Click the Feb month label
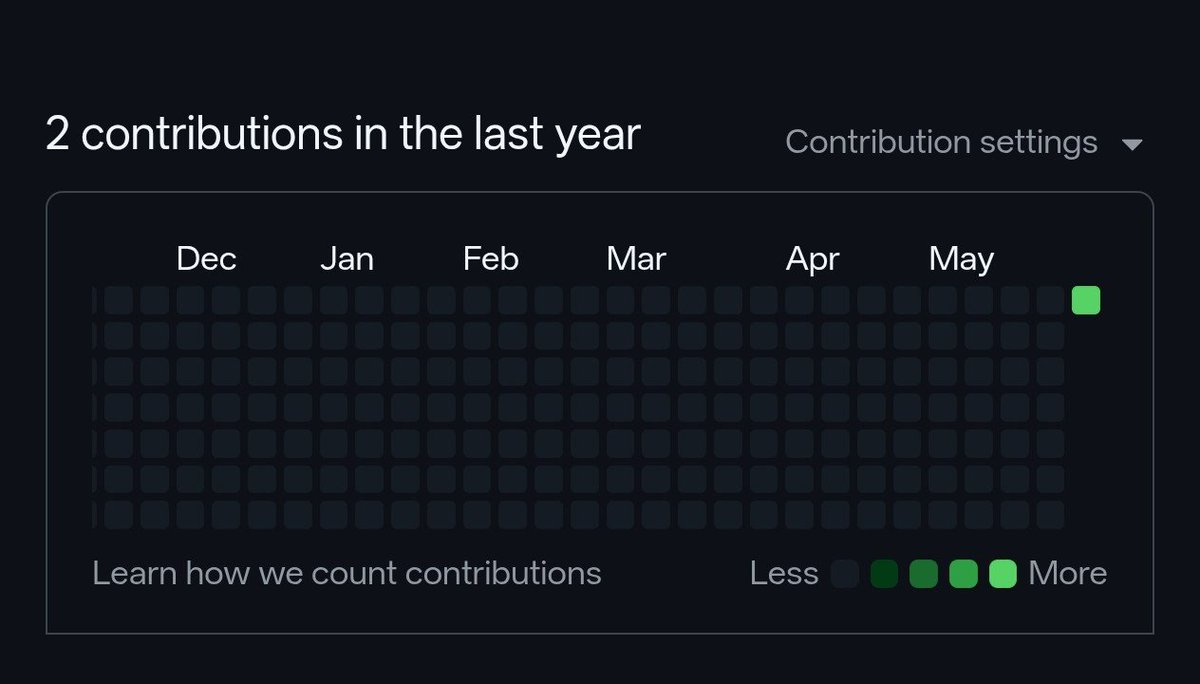Image resolution: width=1200 pixels, height=684 pixels. point(491,259)
